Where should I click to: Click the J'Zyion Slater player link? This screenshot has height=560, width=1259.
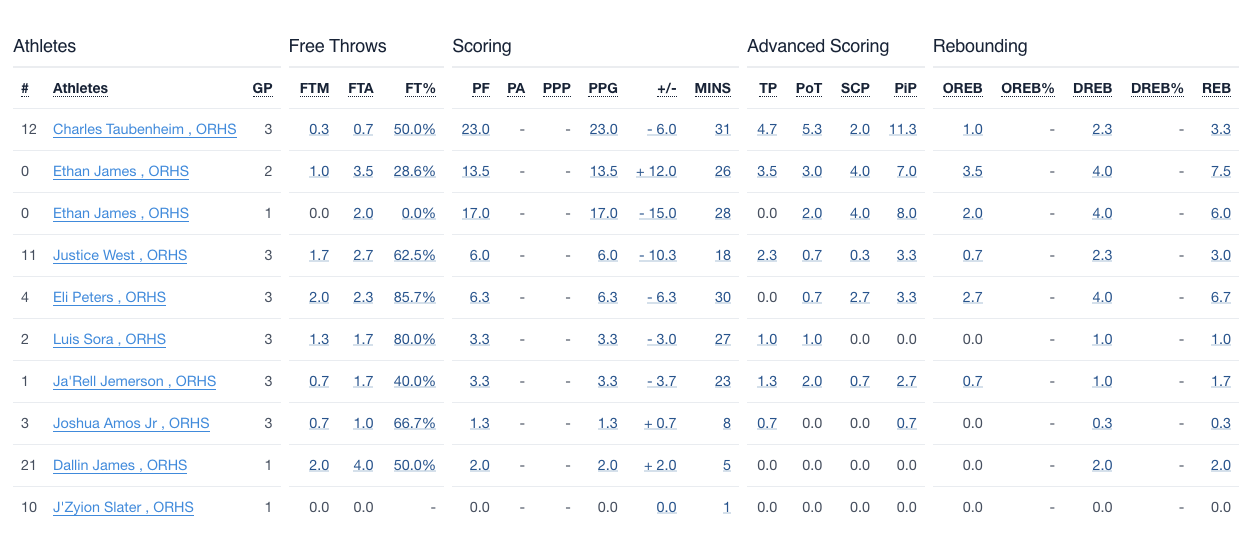coord(123,507)
